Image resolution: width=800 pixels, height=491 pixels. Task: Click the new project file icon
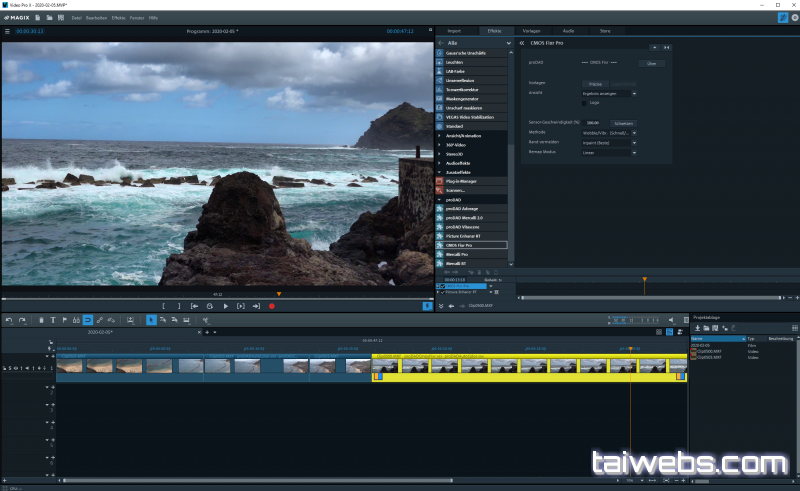pos(38,17)
